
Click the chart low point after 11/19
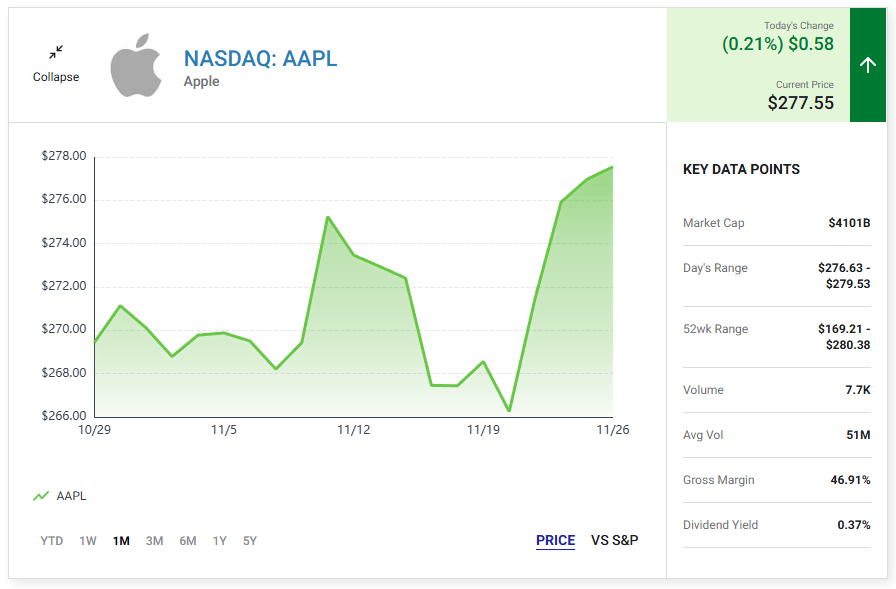coord(509,410)
